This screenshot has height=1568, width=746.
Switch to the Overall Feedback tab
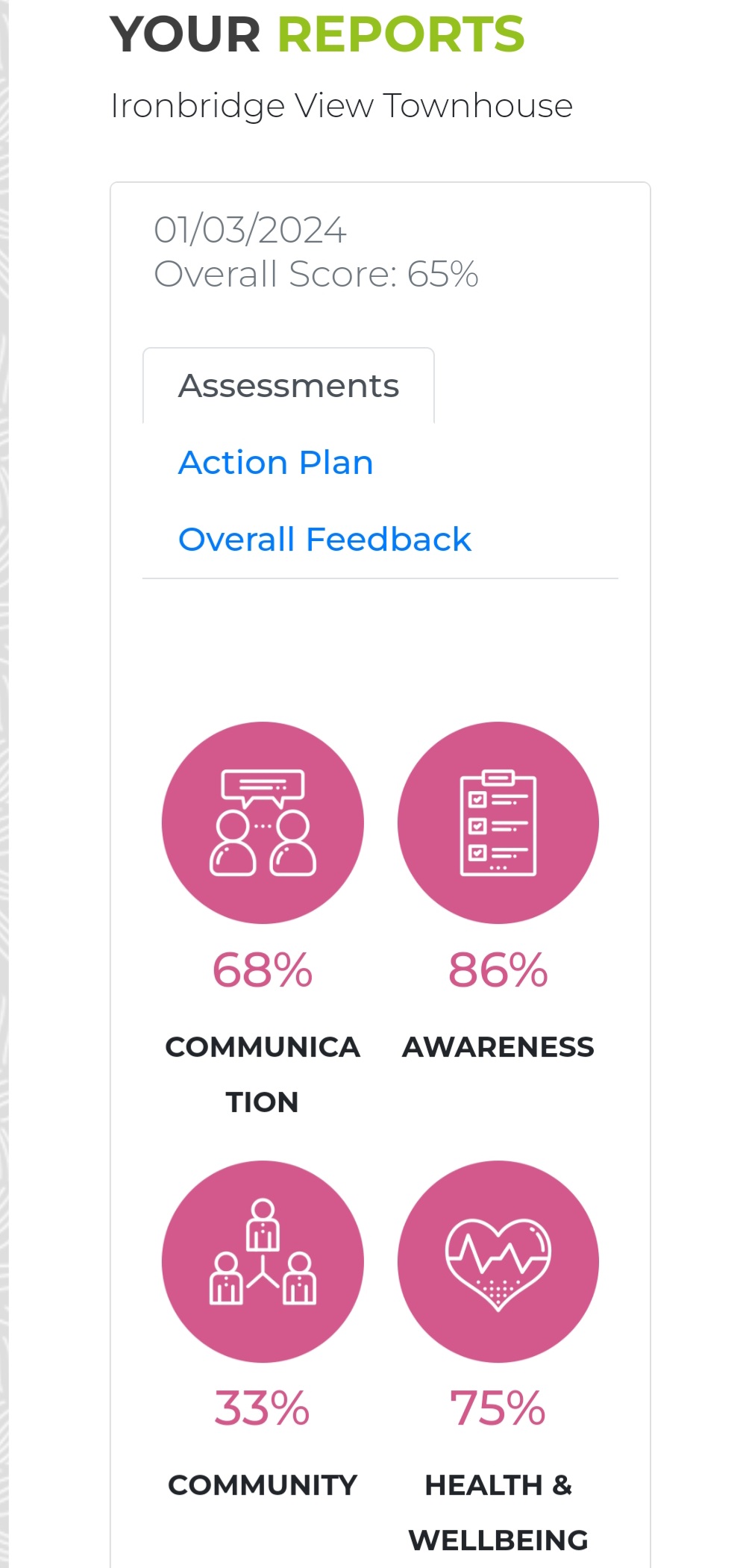pos(325,540)
